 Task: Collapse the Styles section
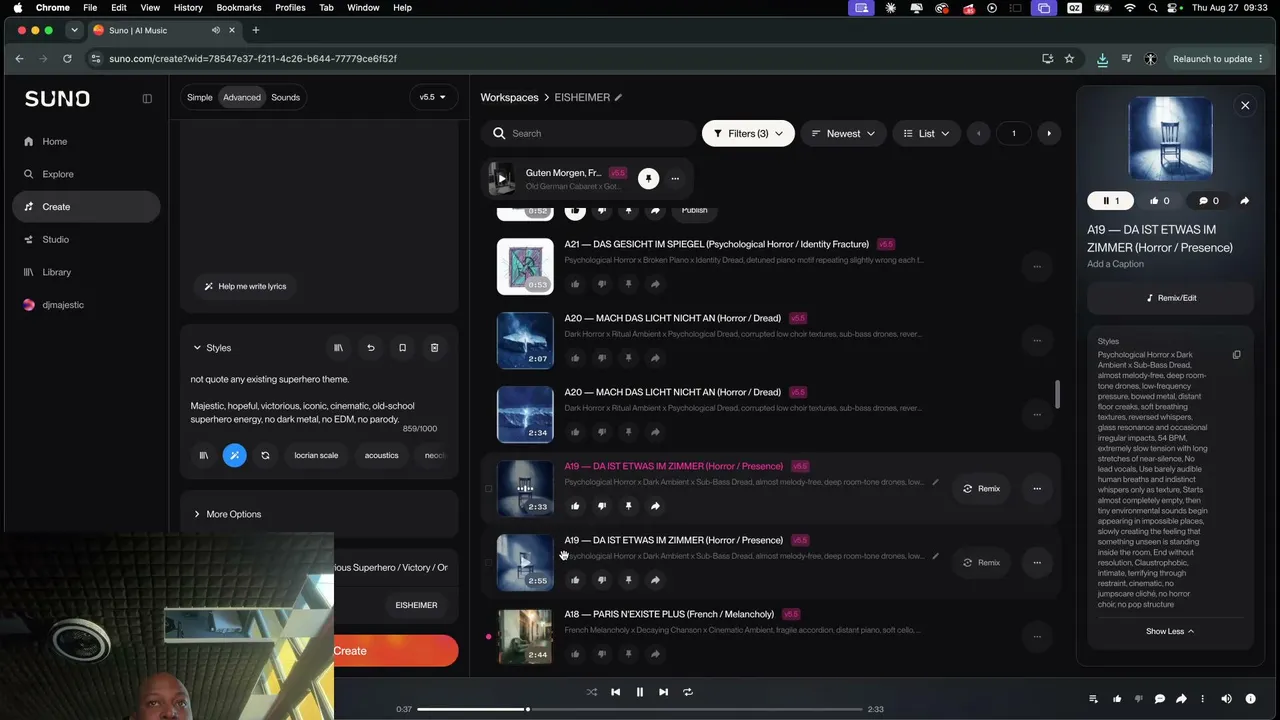[x=212, y=348]
